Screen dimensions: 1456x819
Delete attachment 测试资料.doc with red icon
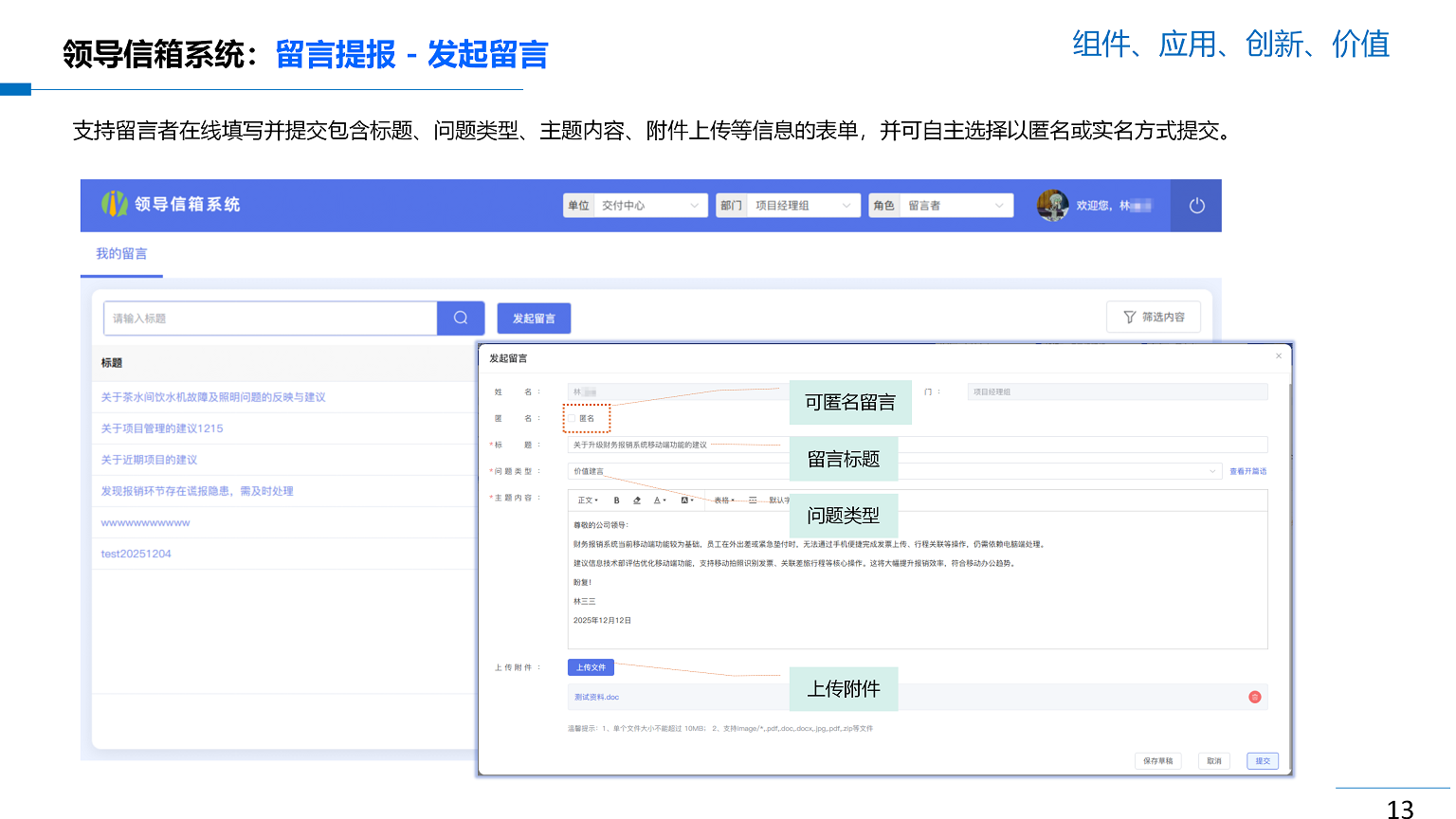coord(1255,697)
